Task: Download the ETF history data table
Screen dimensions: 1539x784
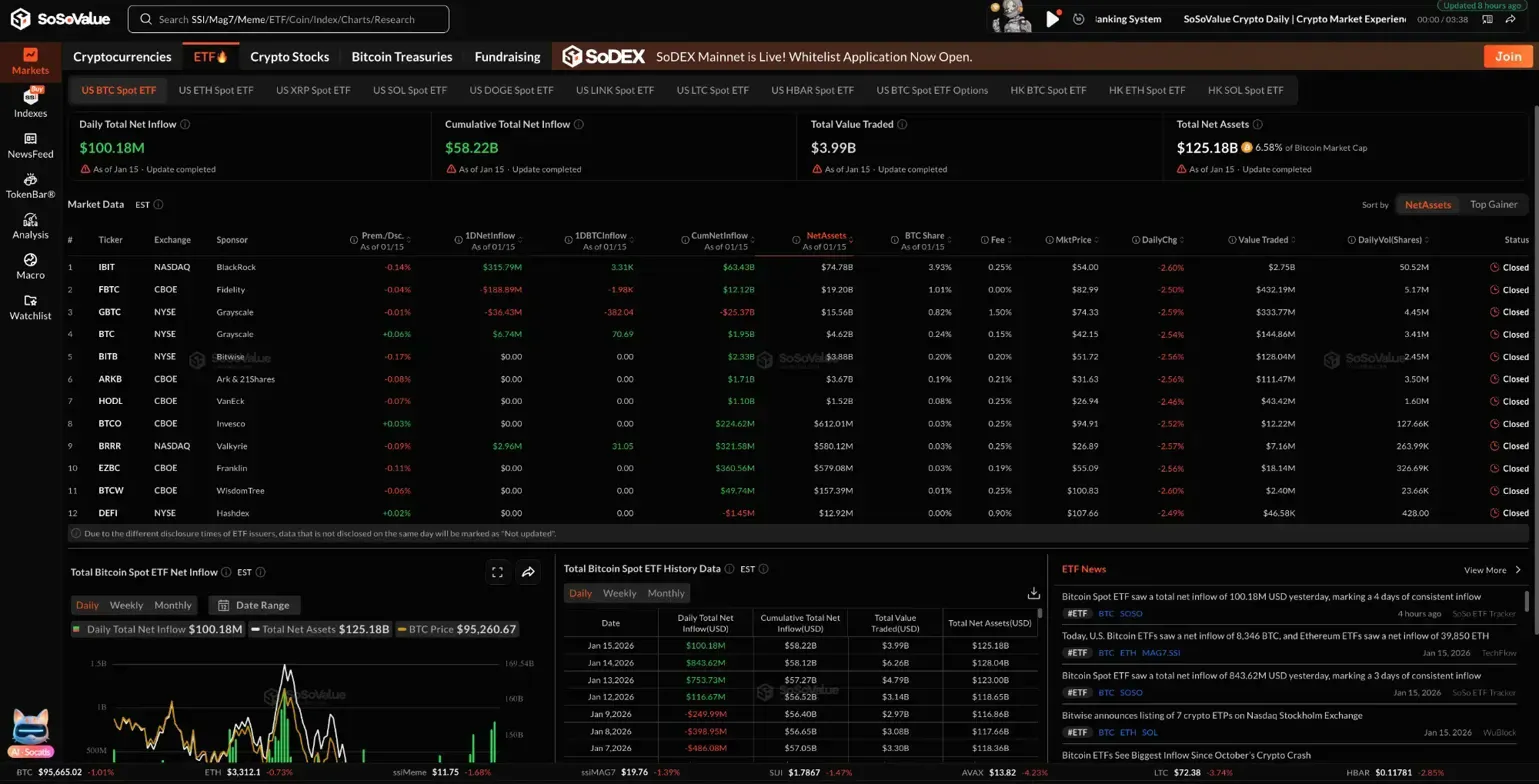Action: tap(1033, 593)
